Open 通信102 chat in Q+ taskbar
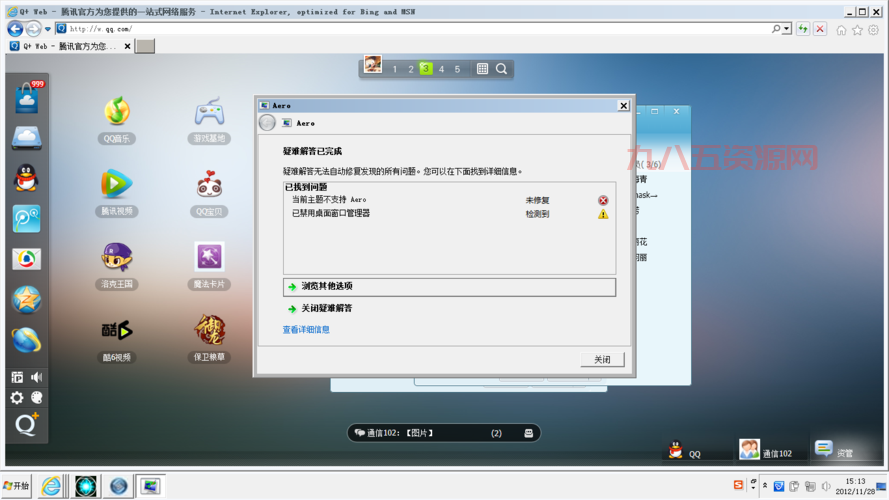889x500 pixels. coord(765,451)
